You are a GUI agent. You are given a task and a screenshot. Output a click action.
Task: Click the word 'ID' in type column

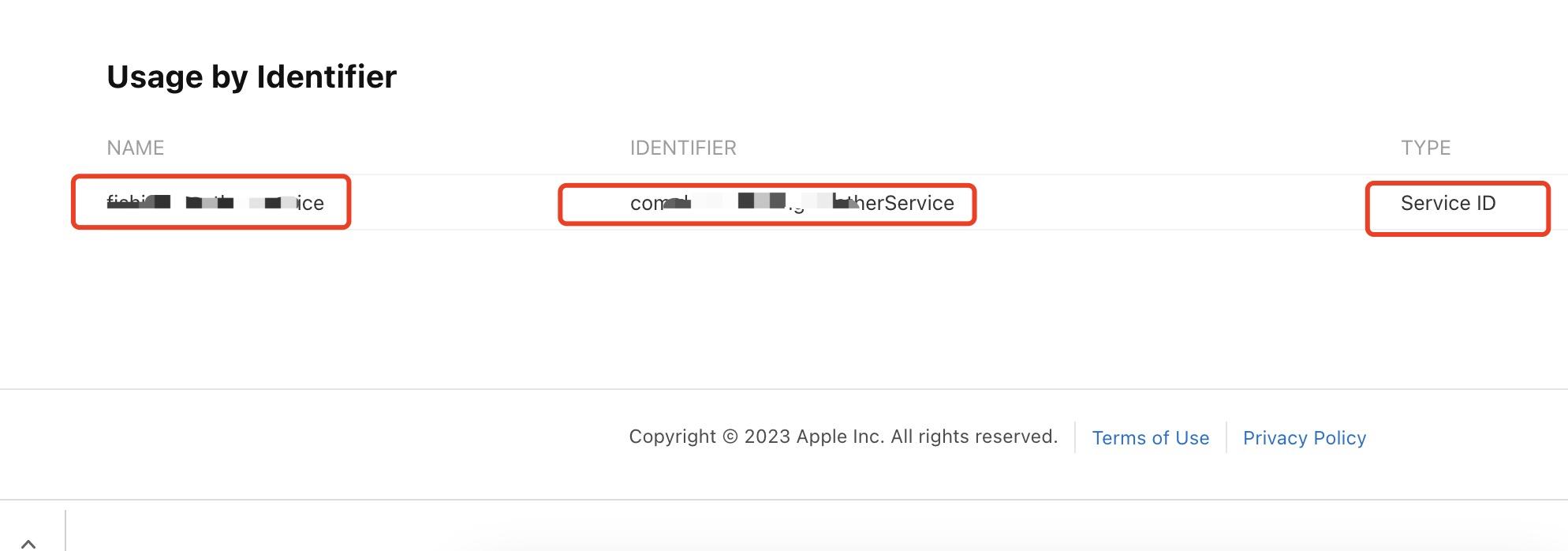click(1486, 203)
